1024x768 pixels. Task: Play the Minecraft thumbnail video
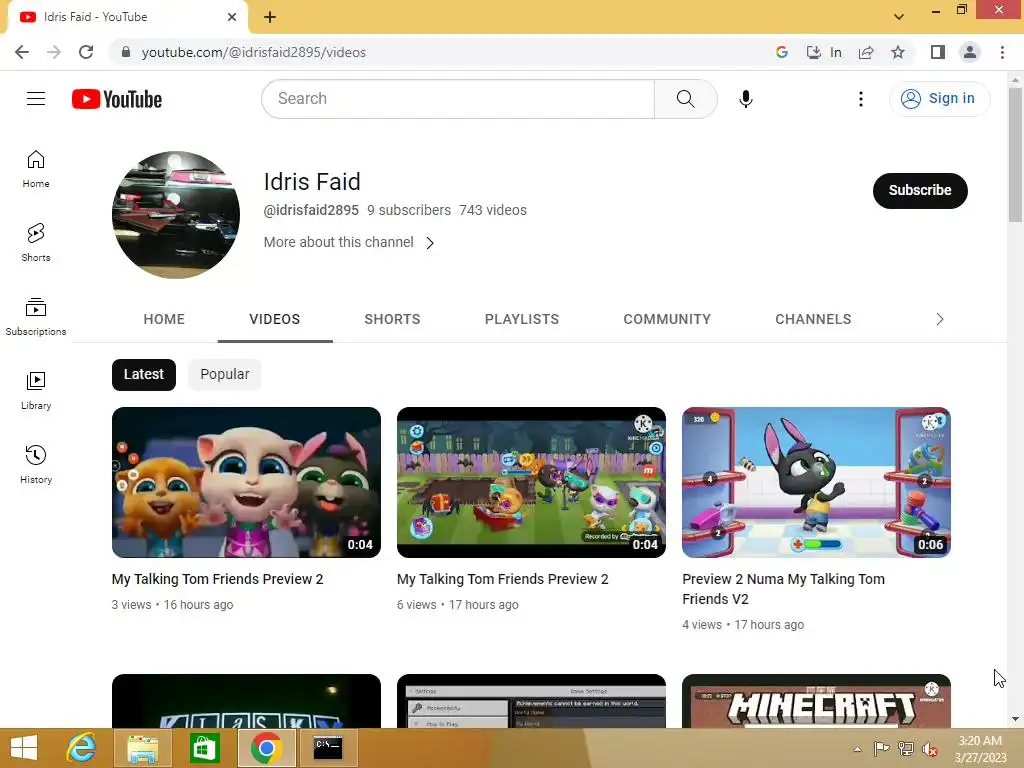tap(816, 701)
